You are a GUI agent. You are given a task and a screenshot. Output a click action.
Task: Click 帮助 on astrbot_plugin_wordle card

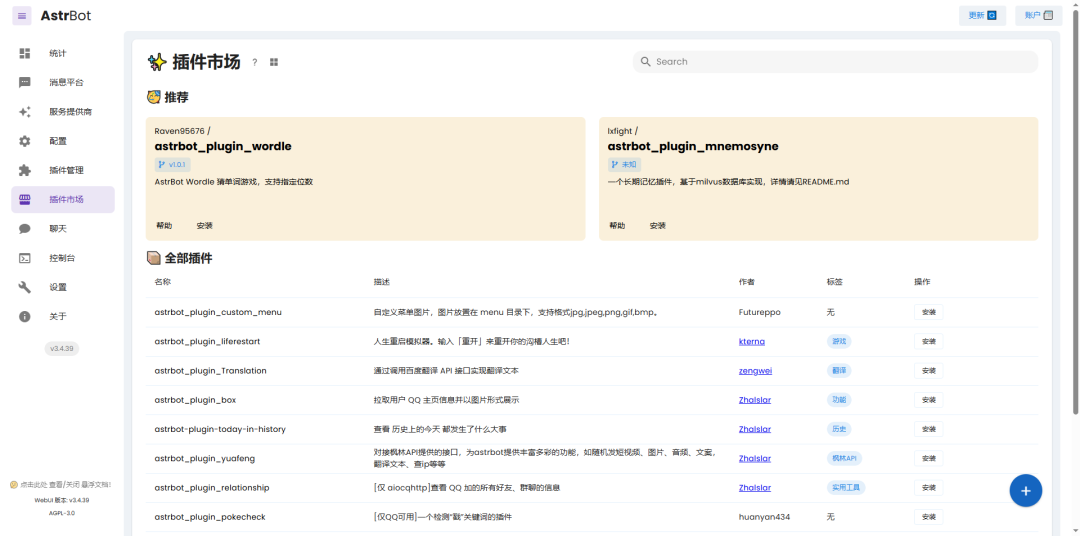[x=165, y=225]
